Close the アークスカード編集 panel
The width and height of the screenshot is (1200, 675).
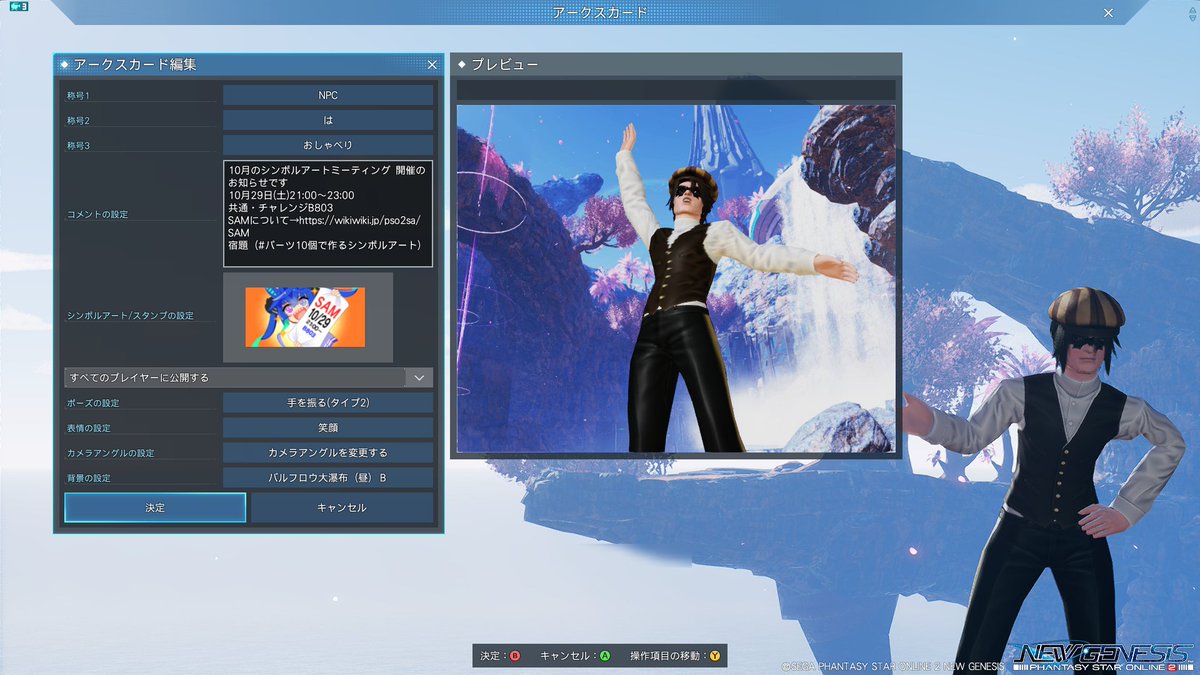pos(432,64)
